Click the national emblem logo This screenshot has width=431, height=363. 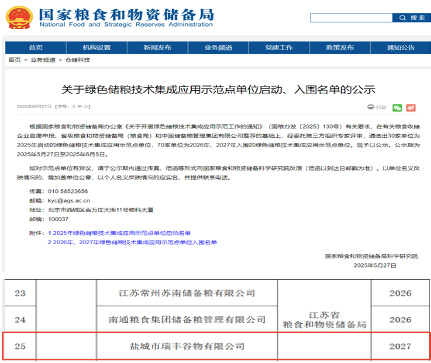(x=20, y=17)
